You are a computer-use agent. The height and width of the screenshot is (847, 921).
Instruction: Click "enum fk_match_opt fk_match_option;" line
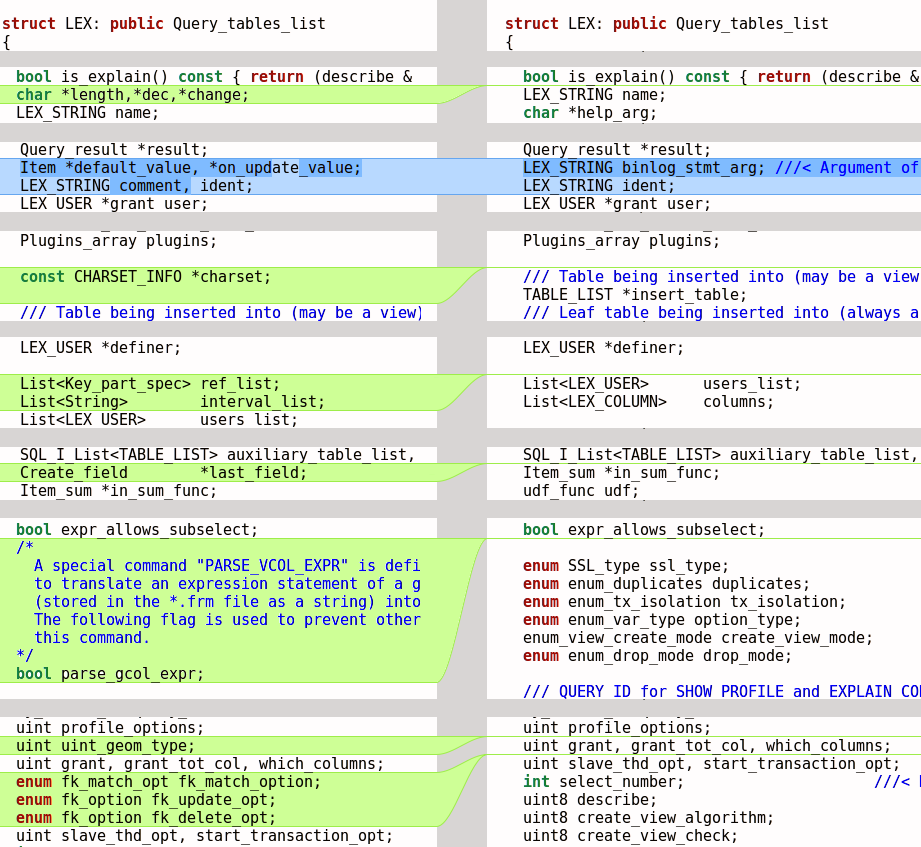point(169,782)
